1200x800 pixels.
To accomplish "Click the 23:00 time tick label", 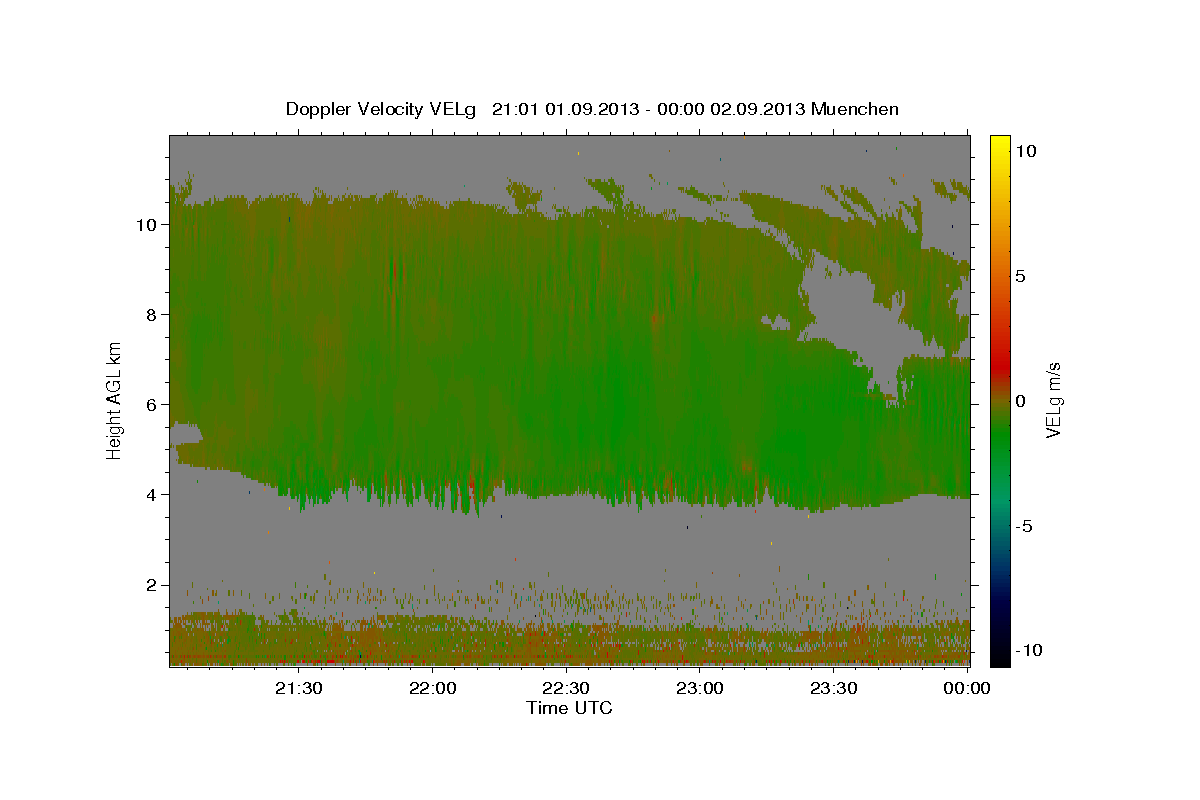I will coord(700,688).
